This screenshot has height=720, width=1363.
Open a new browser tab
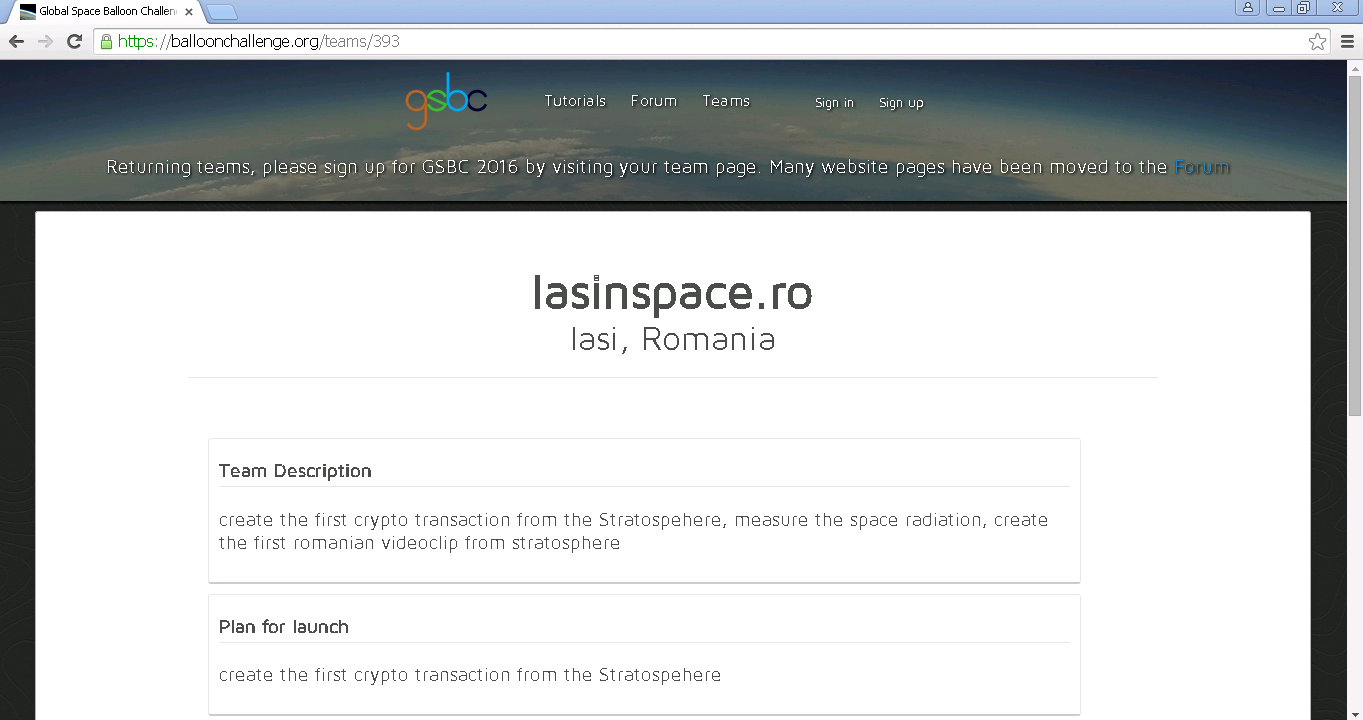pyautogui.click(x=222, y=12)
